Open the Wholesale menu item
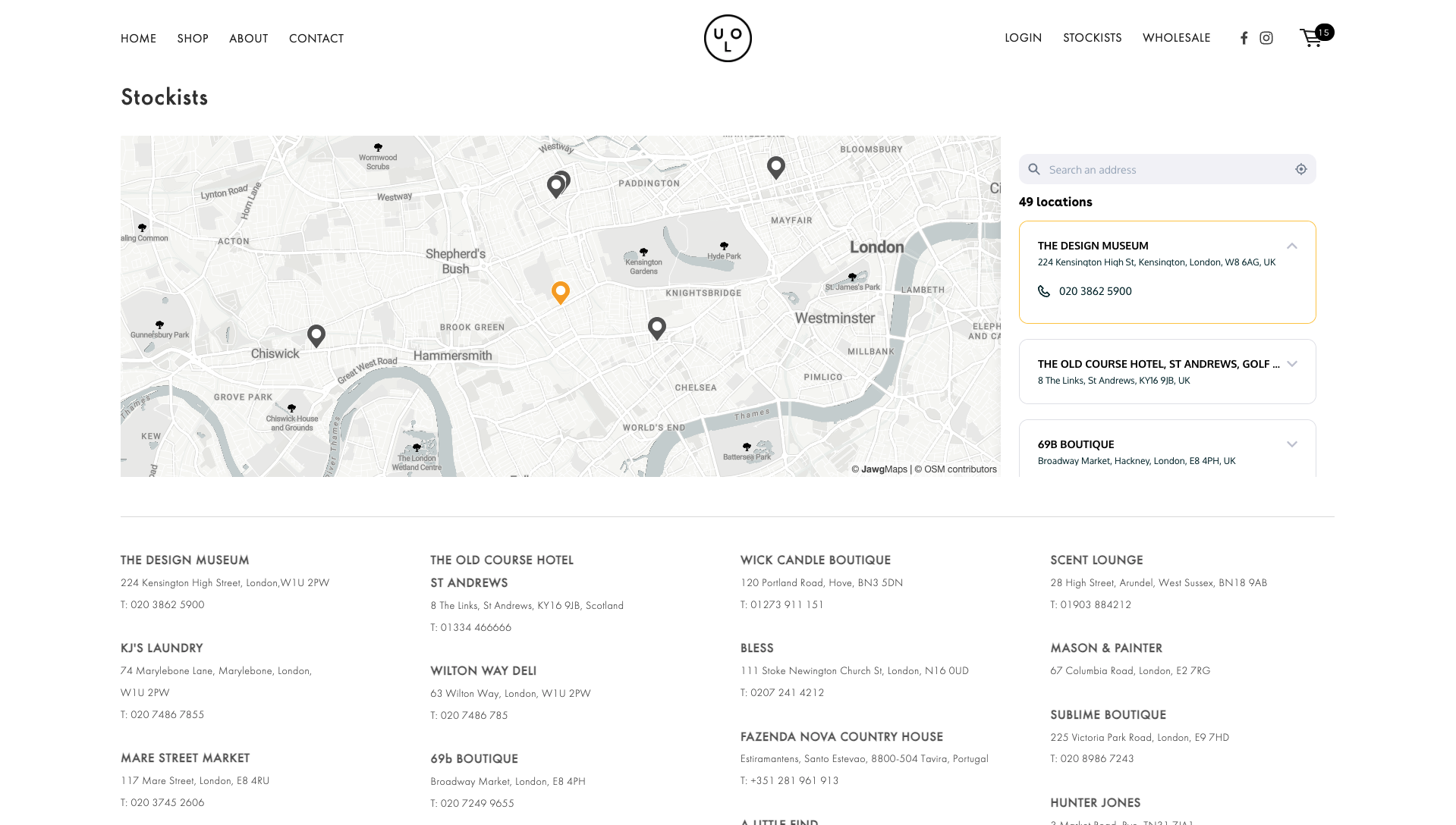 [x=1177, y=37]
